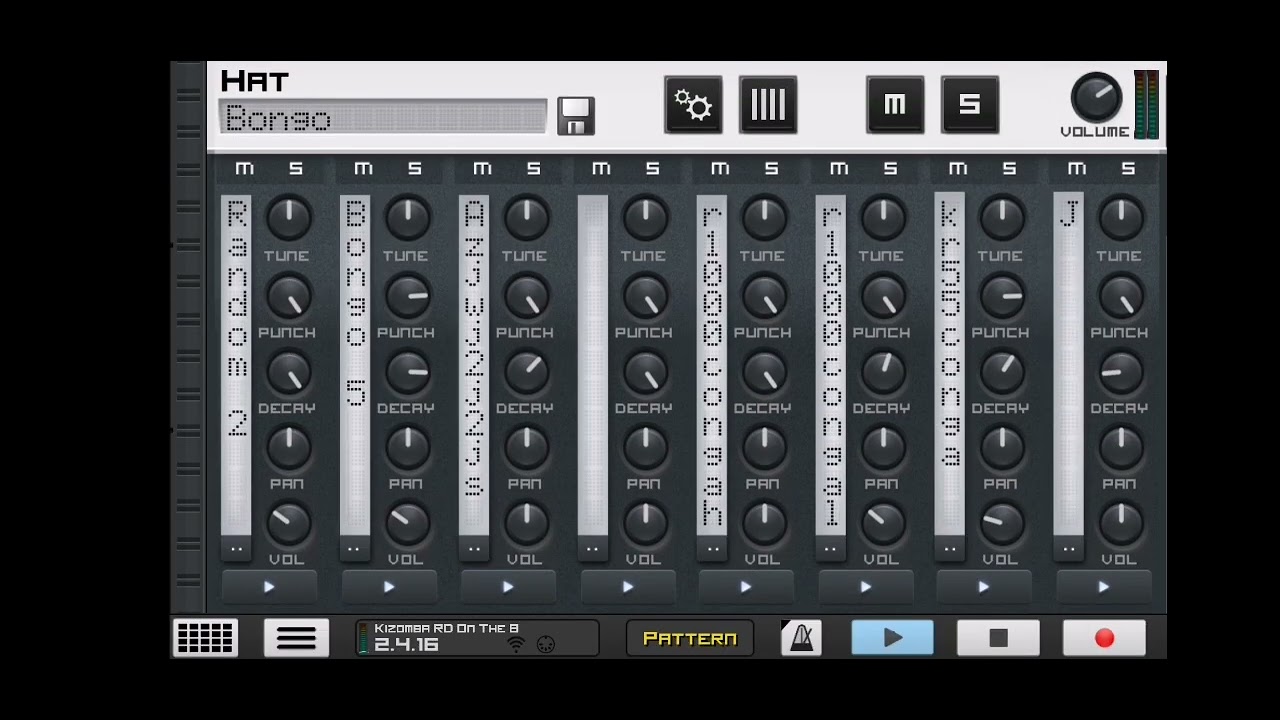The width and height of the screenshot is (1280, 720).
Task: Open sample menu dots under kr55conga
Action: (x=949, y=548)
